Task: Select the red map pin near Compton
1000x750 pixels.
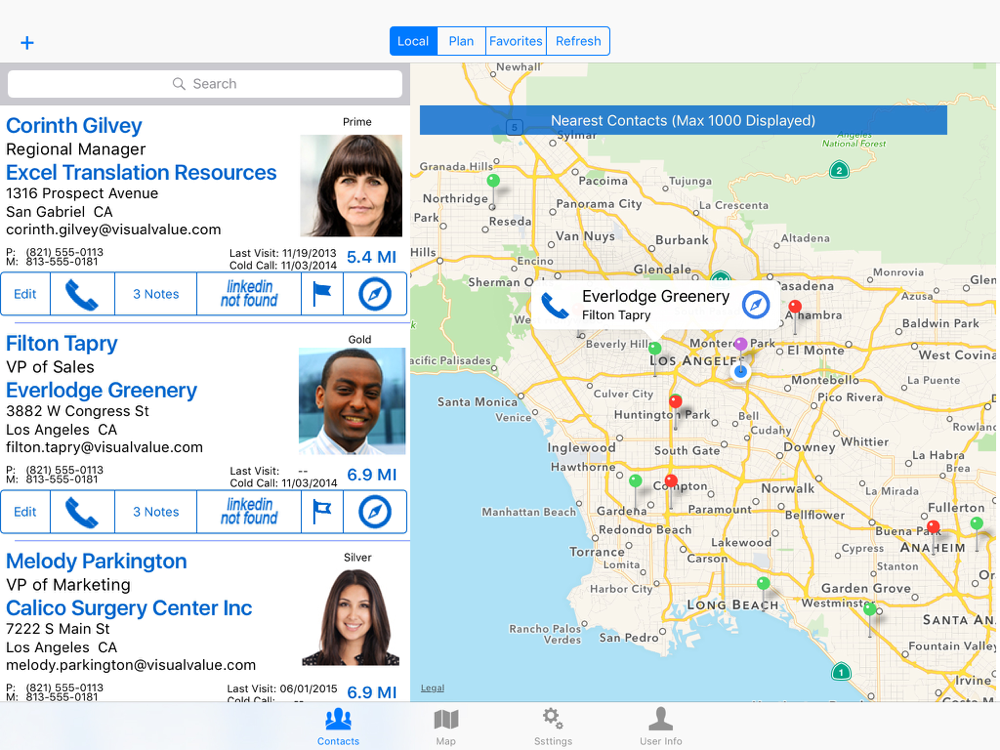Action: point(671,480)
